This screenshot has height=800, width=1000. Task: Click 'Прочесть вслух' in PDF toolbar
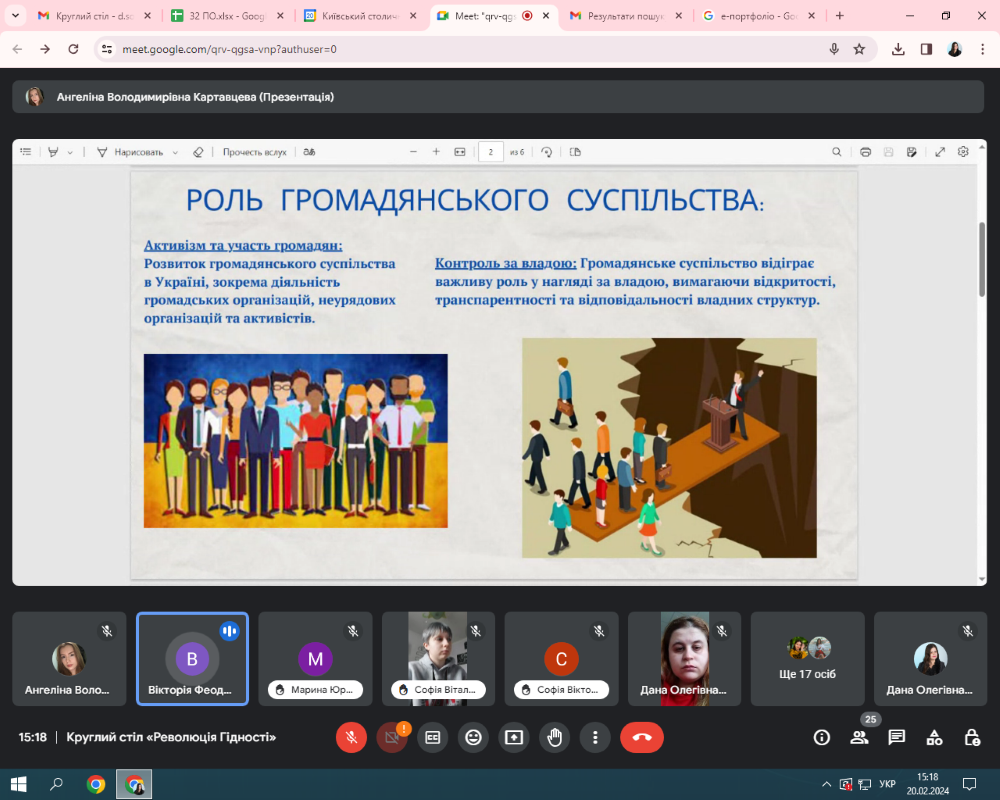pos(254,152)
